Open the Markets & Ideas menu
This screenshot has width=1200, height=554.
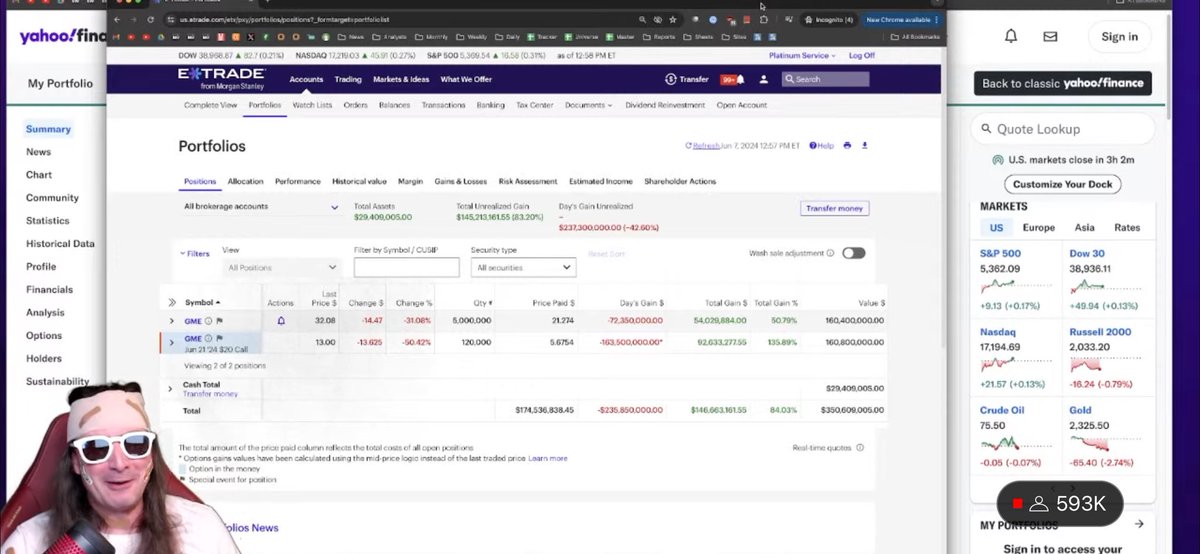point(401,79)
